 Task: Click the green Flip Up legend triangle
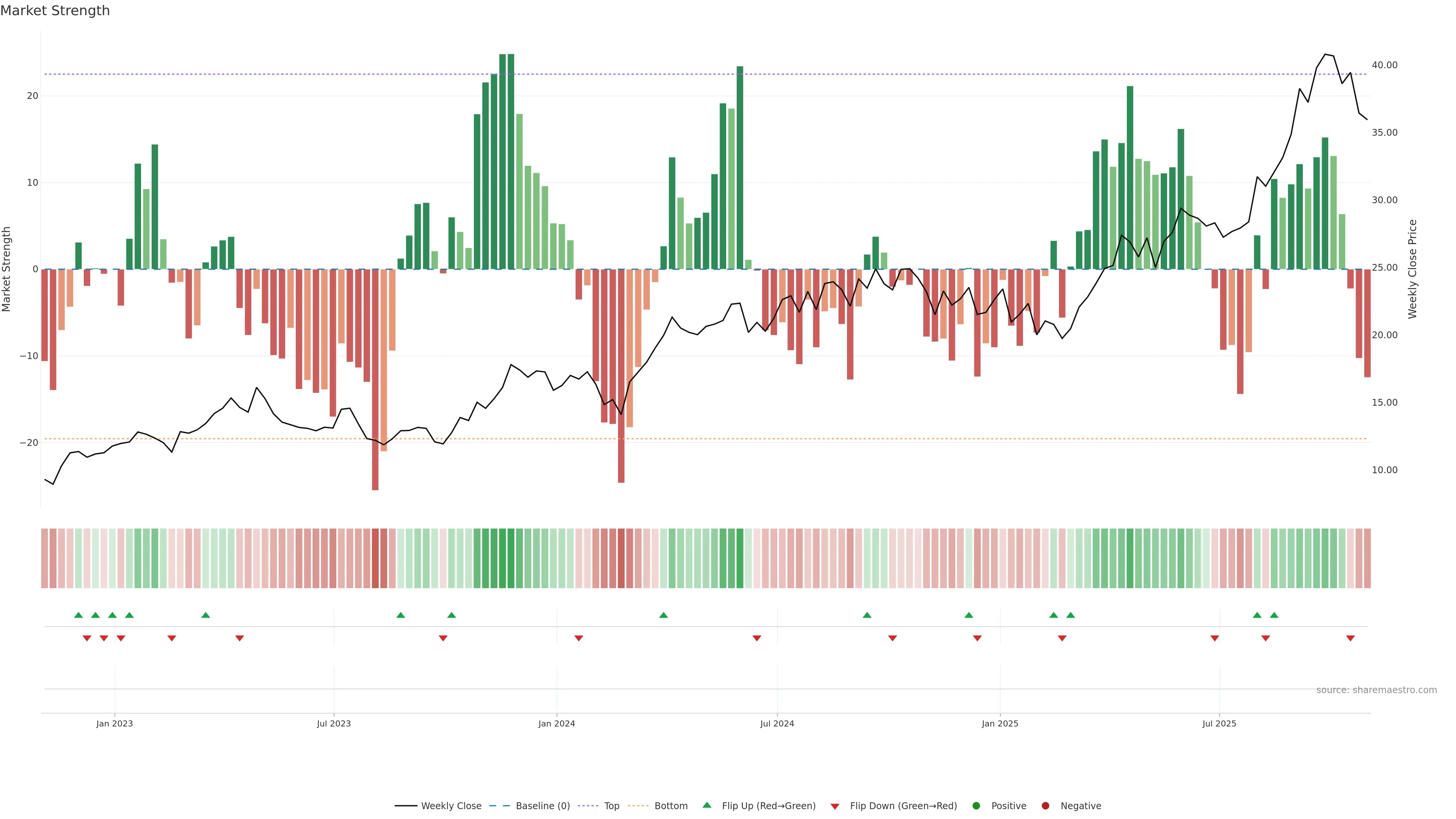coord(706,805)
